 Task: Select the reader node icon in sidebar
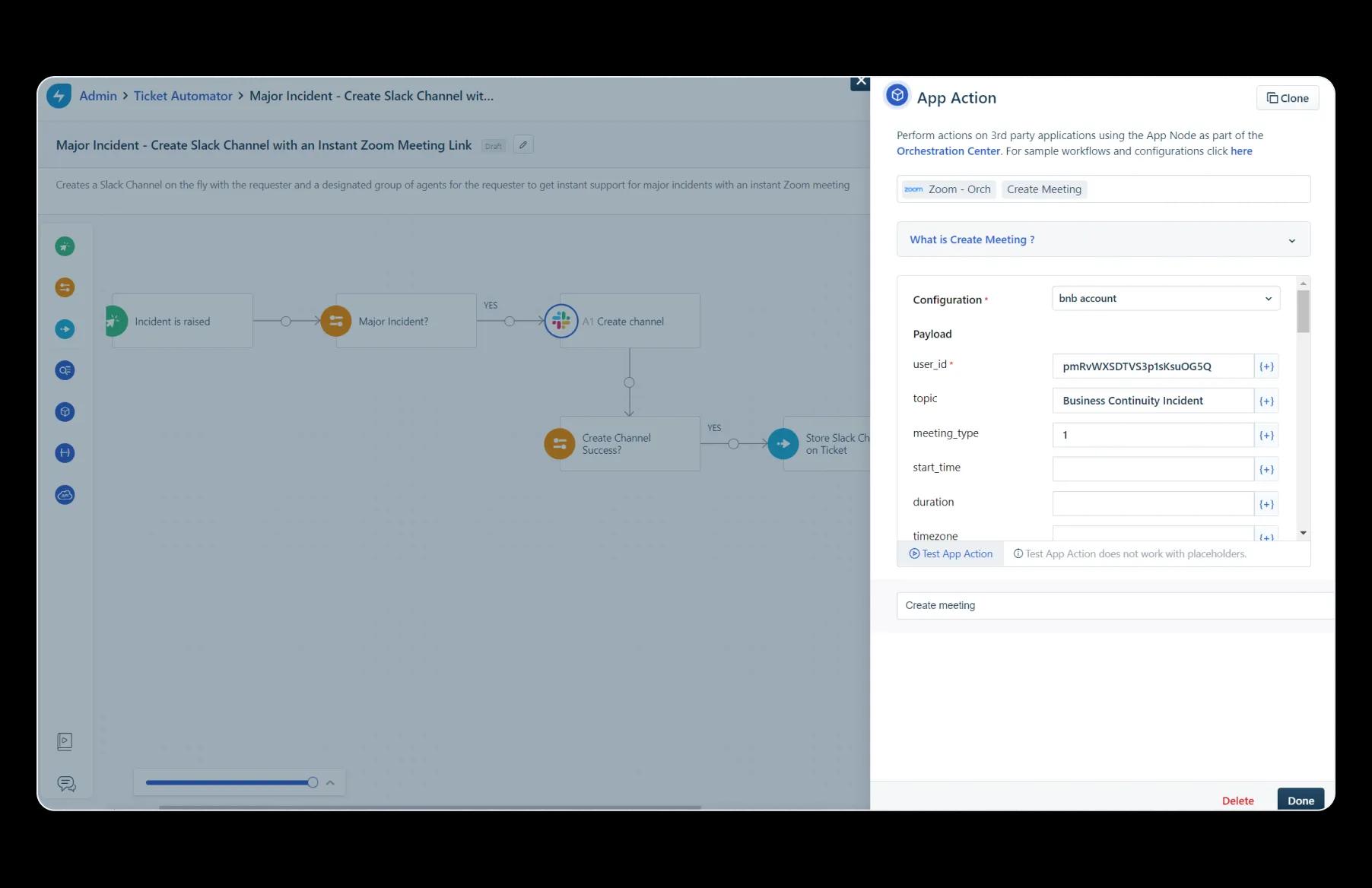(x=65, y=370)
